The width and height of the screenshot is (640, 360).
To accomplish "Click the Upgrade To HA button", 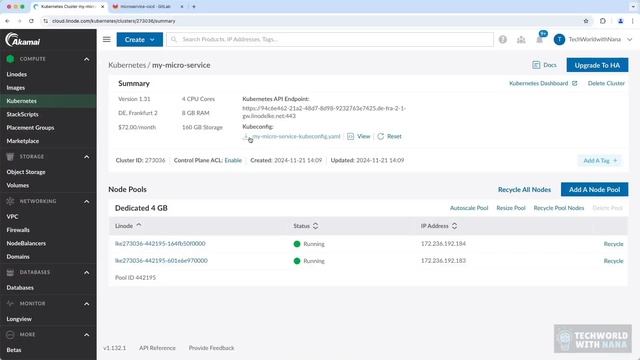I will 597,65.
